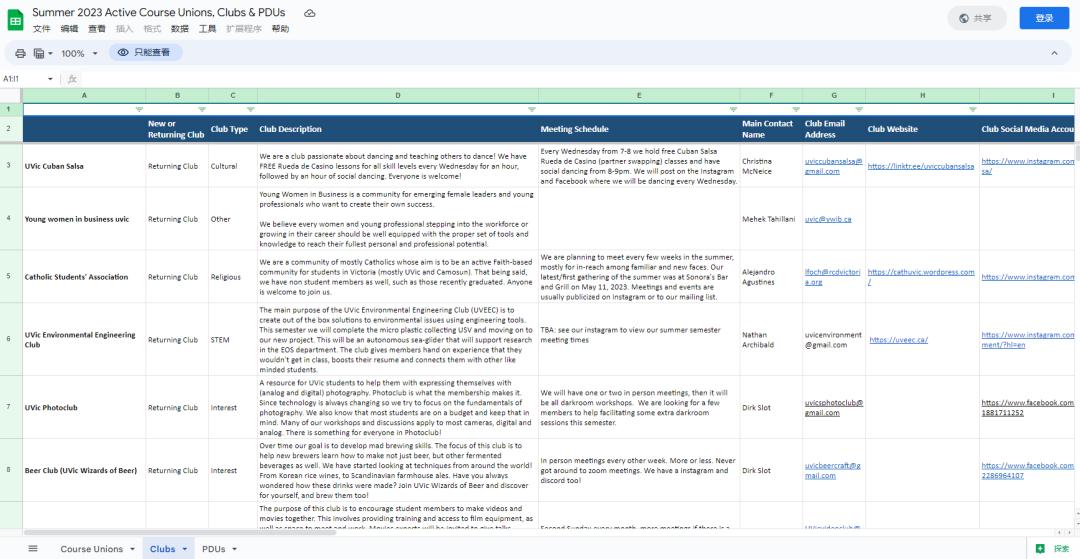Screen dimensions: 1080x559
Task: Click the horizontal scrollbar thumb
Action: pos(180,533)
